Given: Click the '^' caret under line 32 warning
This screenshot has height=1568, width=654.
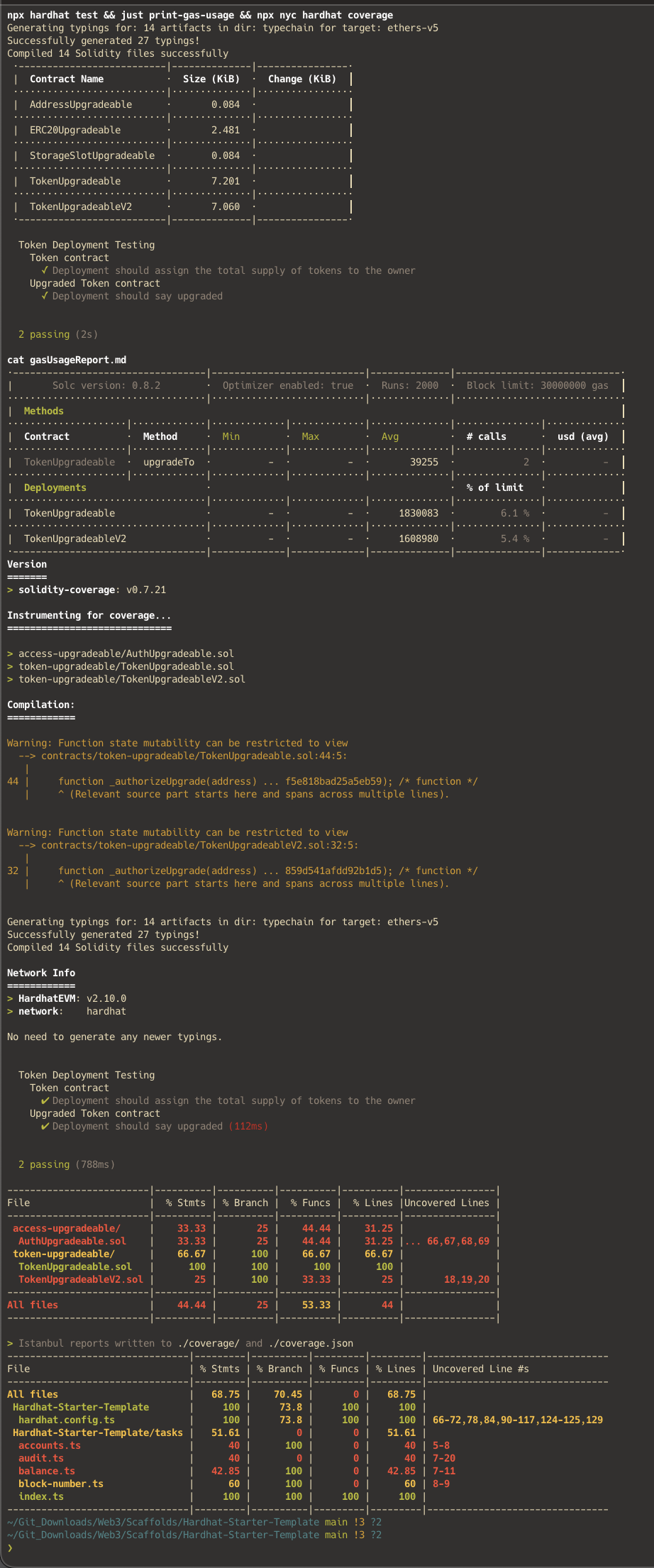Looking at the screenshot, I should pos(61,883).
